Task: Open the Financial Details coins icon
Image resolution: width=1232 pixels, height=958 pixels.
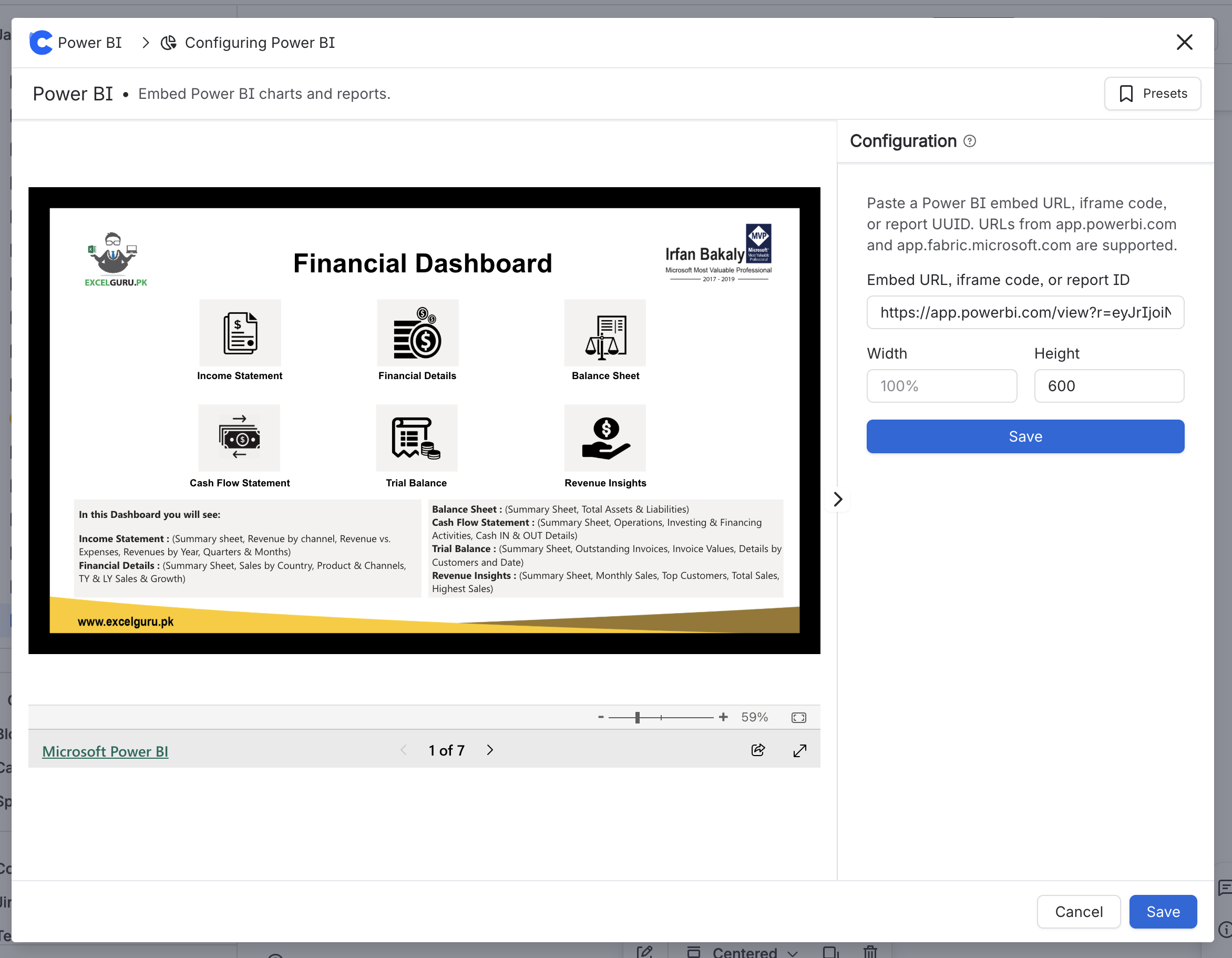Action: (417, 333)
